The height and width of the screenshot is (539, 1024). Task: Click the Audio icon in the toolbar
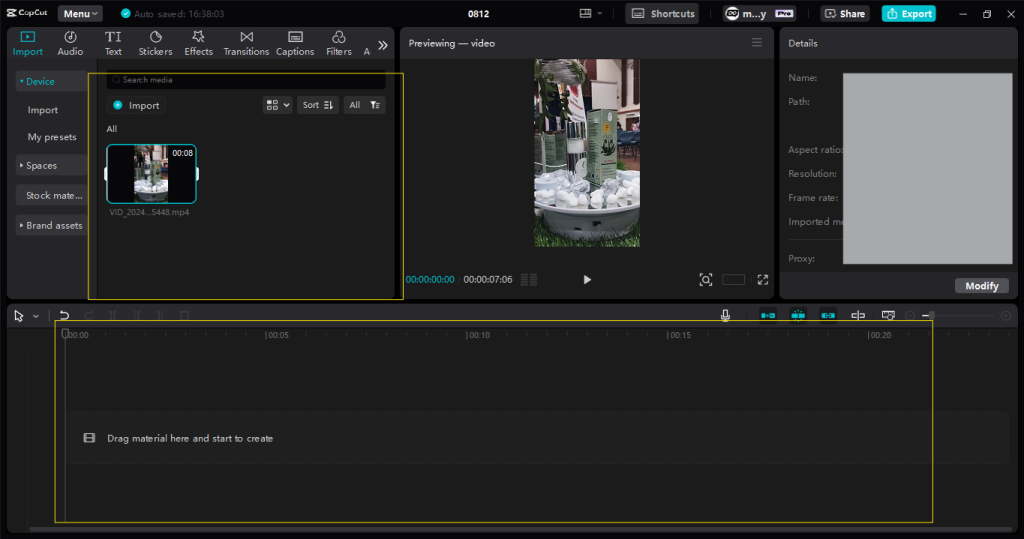[x=70, y=43]
